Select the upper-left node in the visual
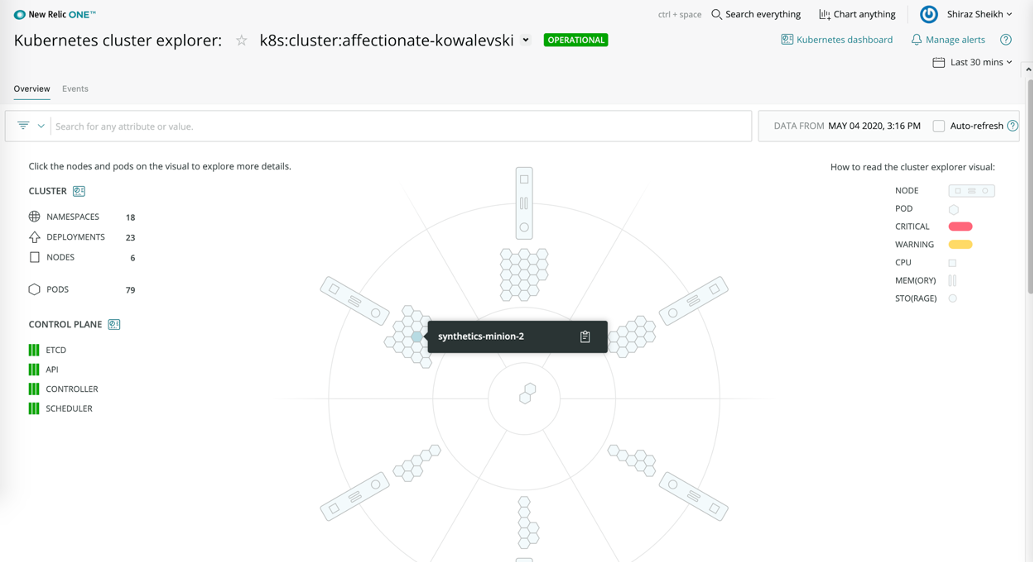 (x=354, y=301)
